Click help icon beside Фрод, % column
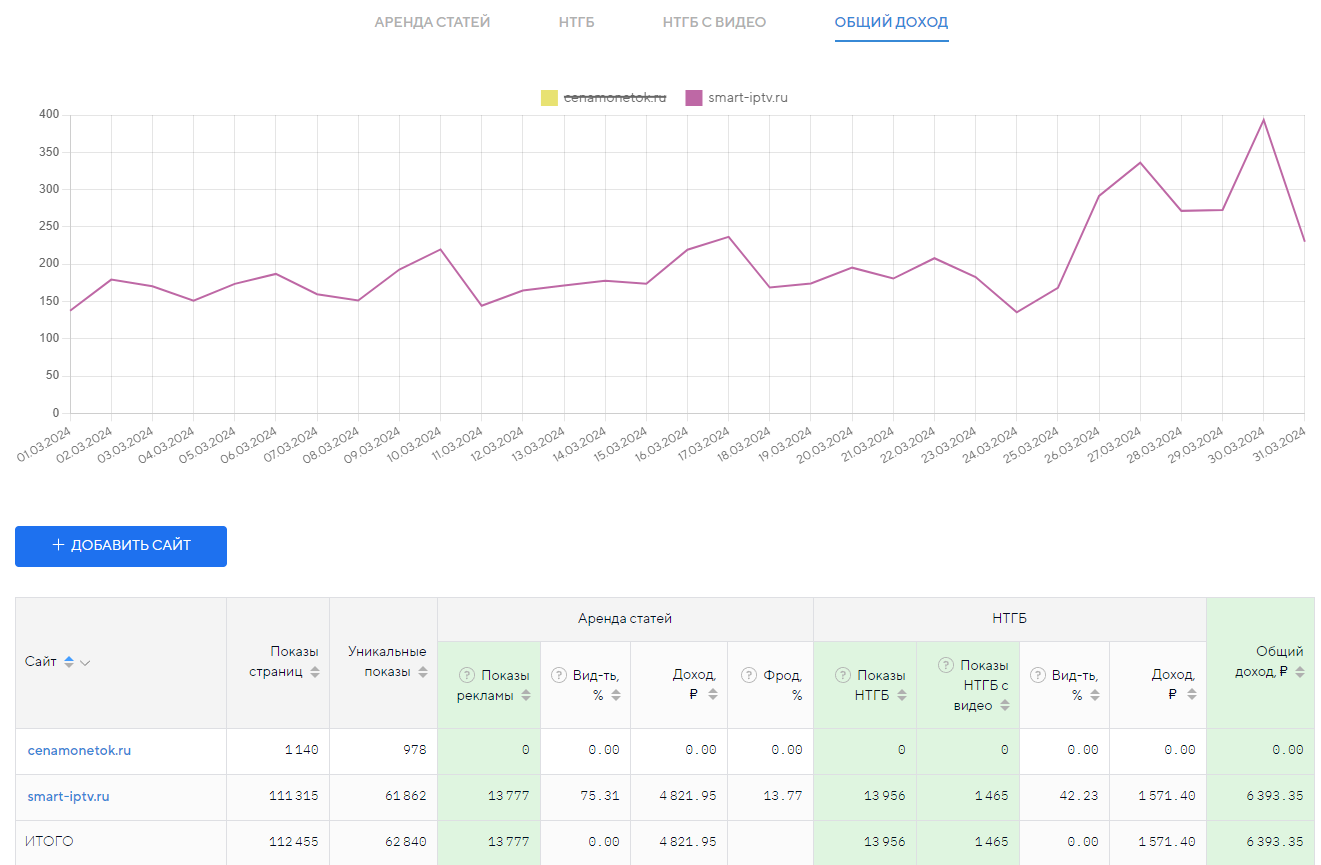 (748, 675)
